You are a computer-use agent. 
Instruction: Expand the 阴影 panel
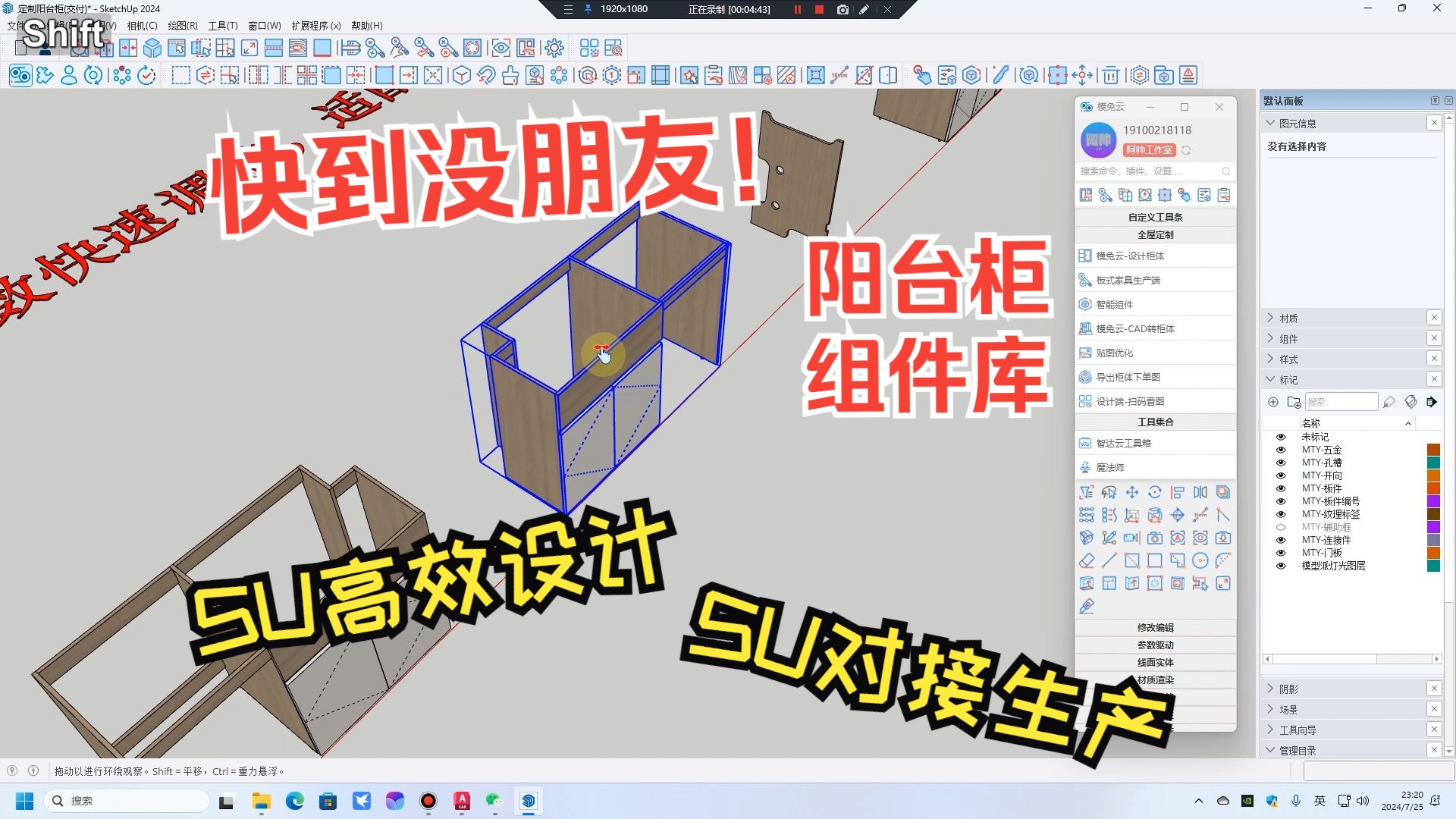pos(1270,689)
